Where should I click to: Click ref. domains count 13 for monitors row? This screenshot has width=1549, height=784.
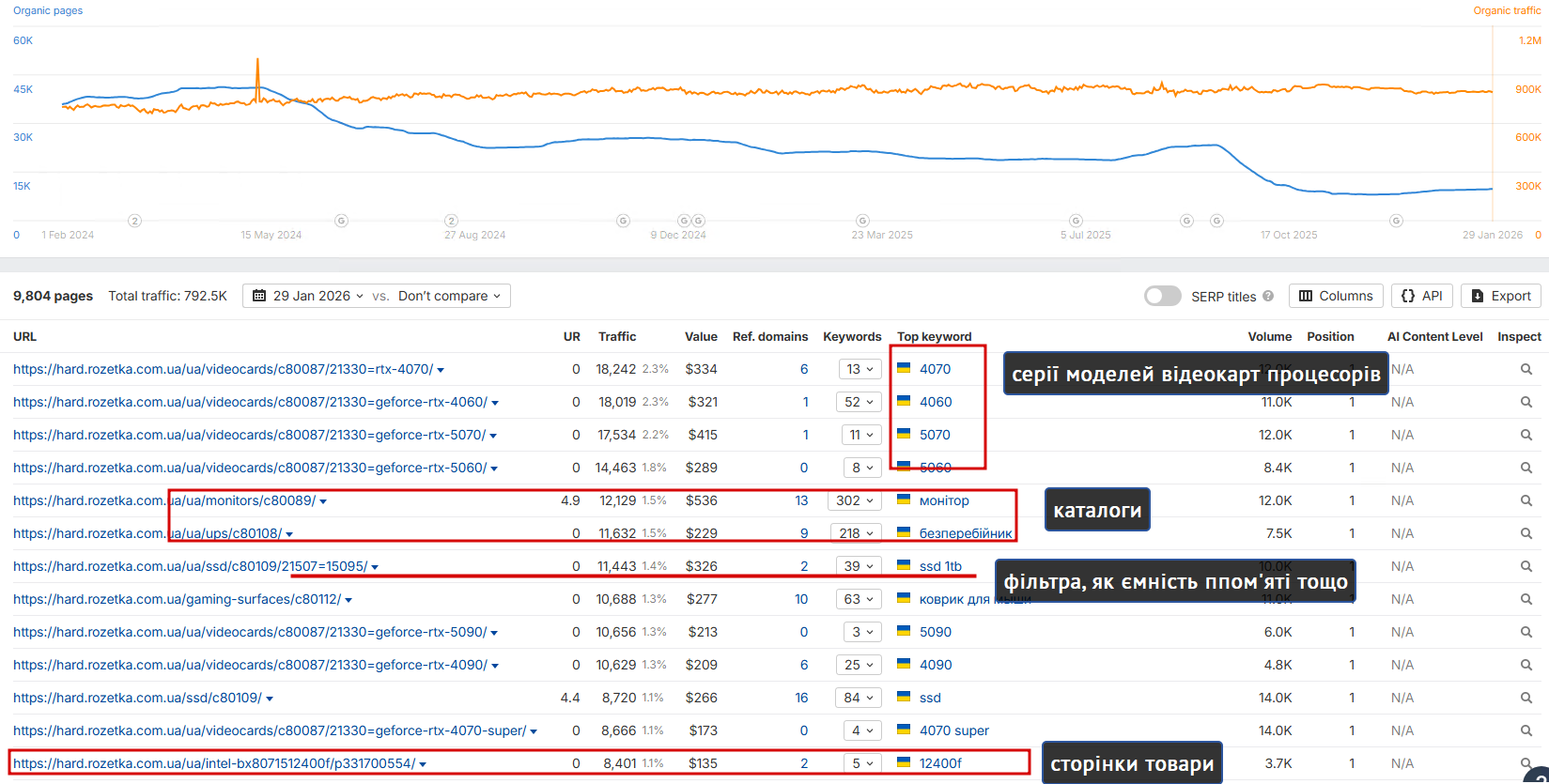point(801,500)
